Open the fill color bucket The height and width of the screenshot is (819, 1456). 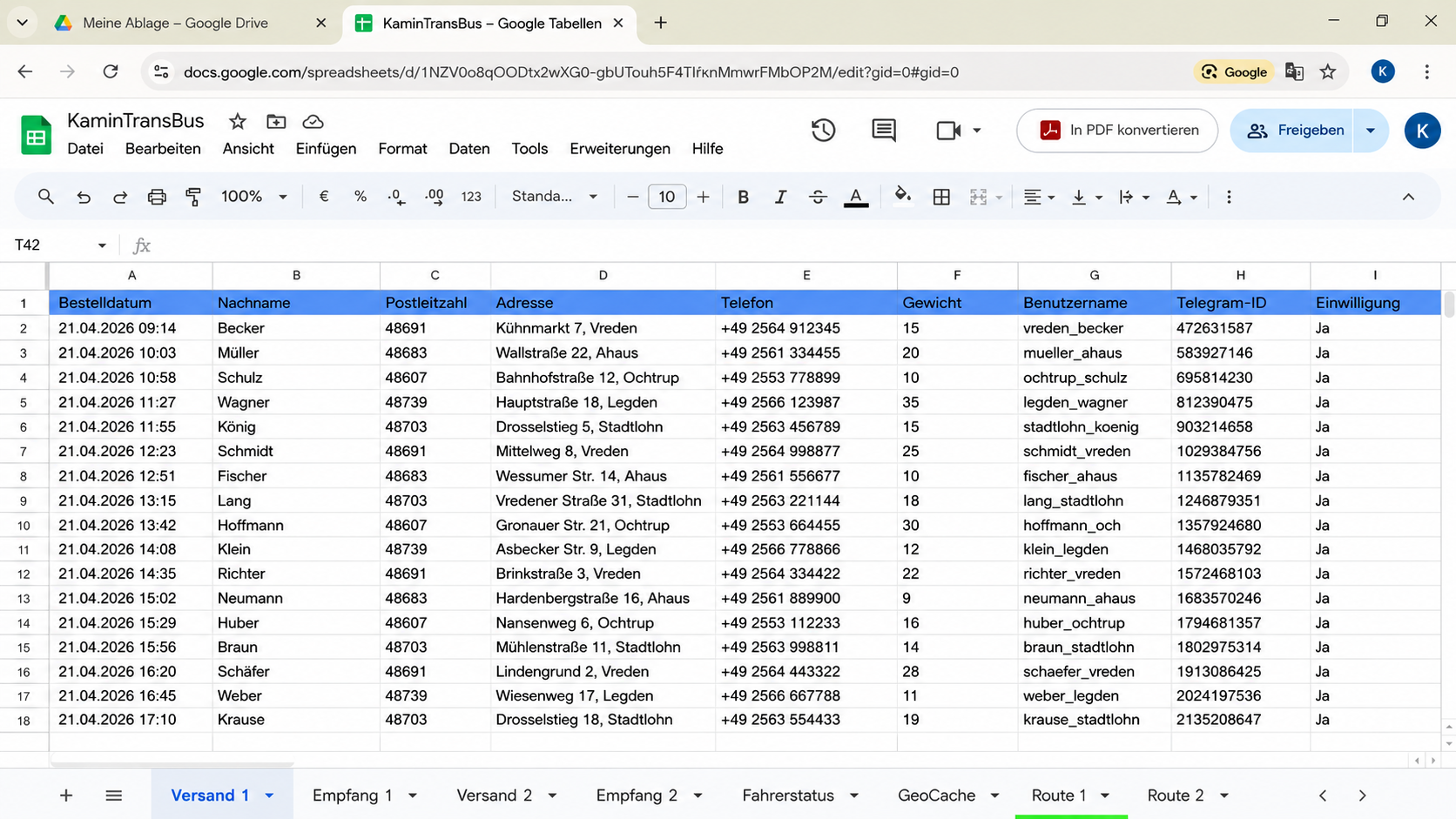[903, 196]
